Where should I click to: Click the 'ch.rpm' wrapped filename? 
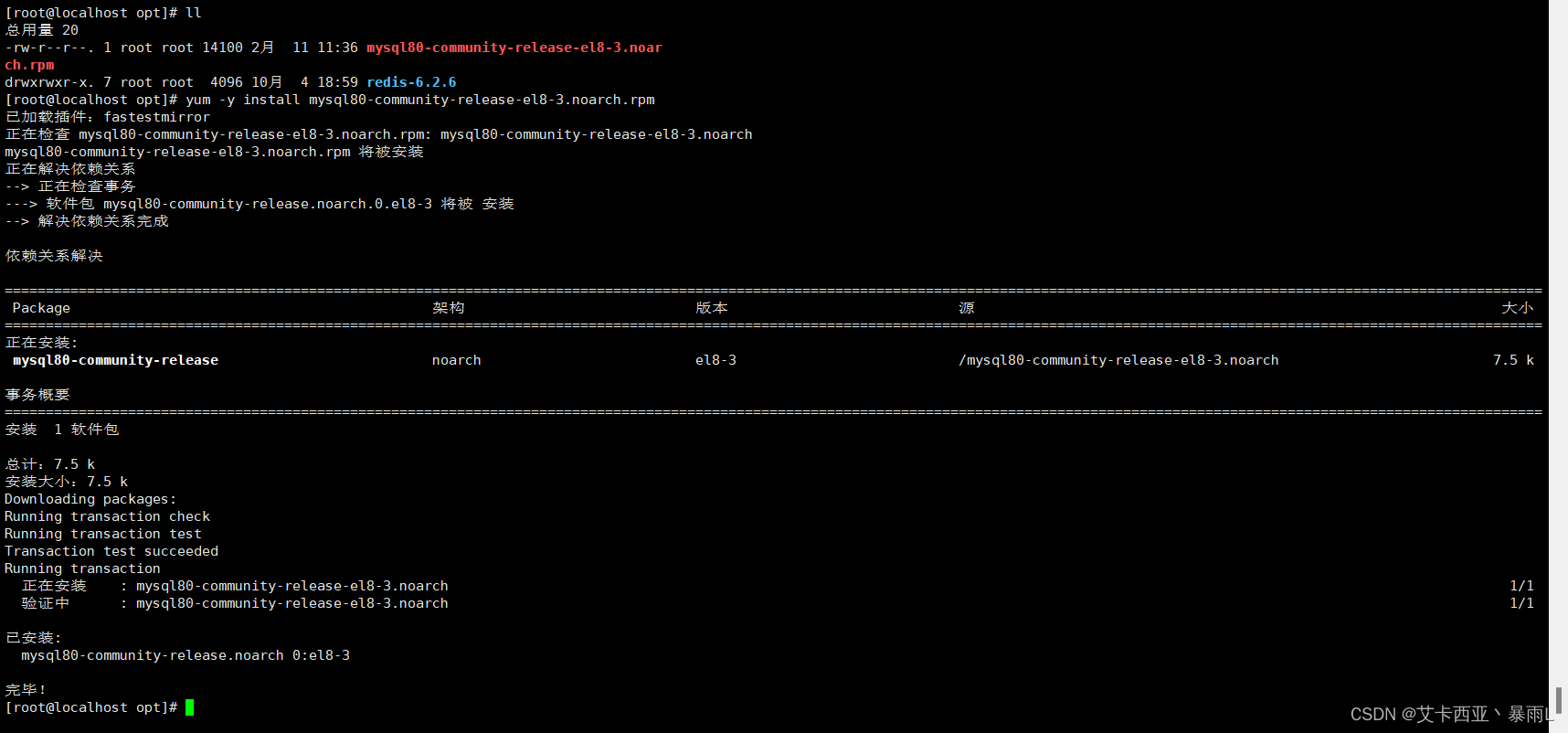(29, 65)
